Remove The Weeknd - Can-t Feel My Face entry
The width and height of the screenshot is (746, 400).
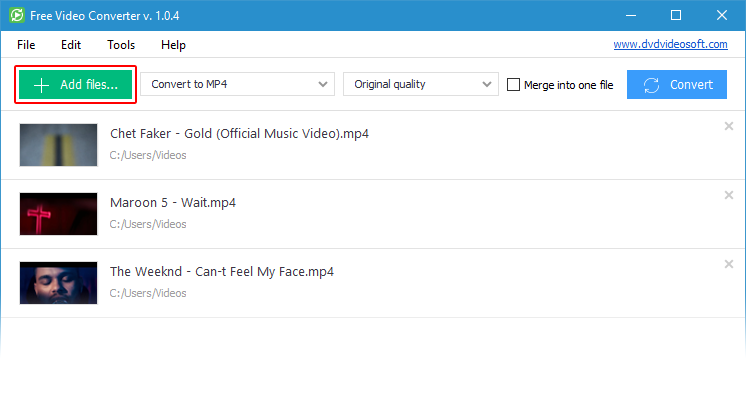click(x=728, y=264)
